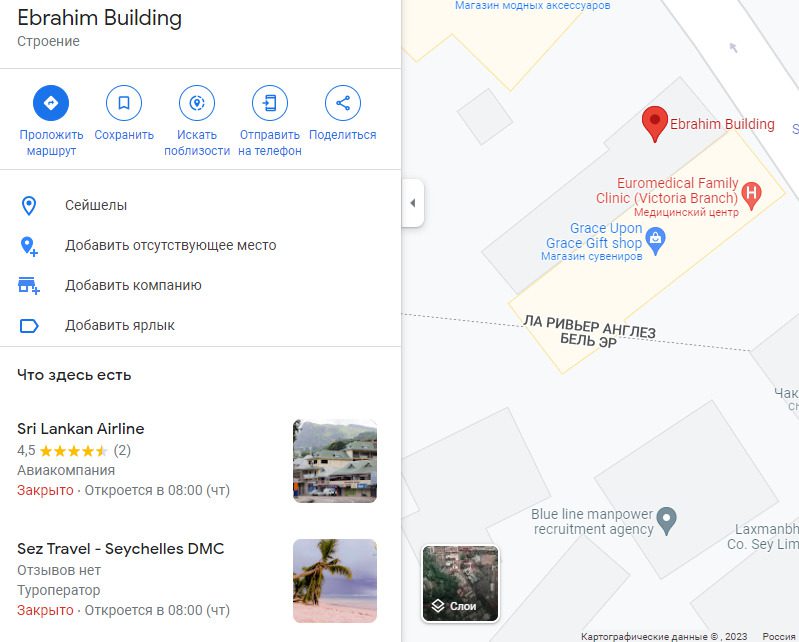Click the red Ebrahim Building map pin

(x=655, y=124)
